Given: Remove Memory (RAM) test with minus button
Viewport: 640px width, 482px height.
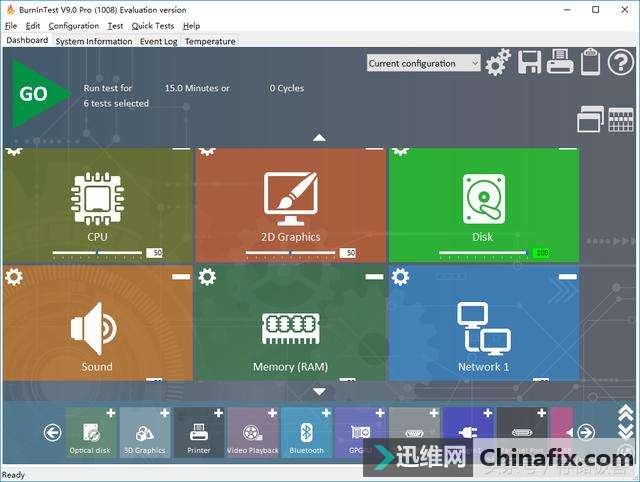Looking at the screenshot, I should pos(374,277).
